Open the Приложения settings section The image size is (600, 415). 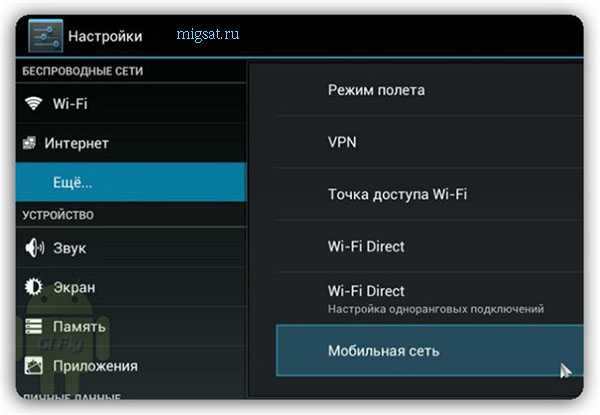coord(131,366)
